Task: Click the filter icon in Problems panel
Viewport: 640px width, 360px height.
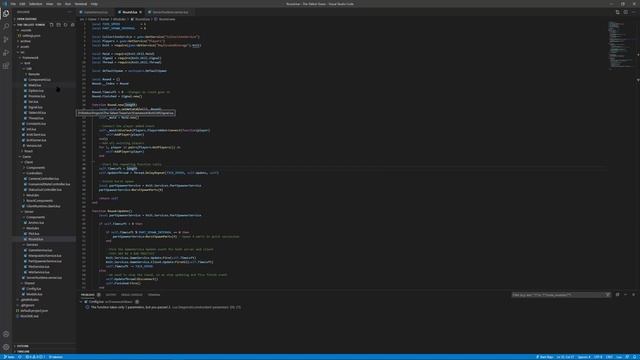Action: pyautogui.click(x=608, y=295)
